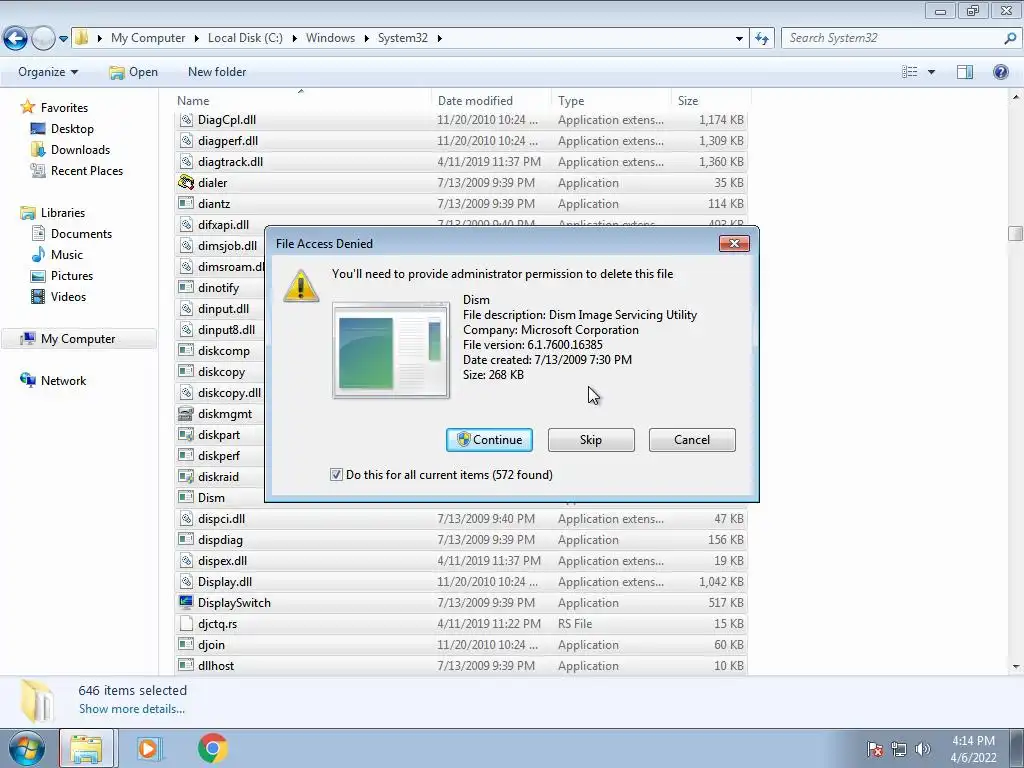
Task: Toggle the preview pane icon
Action: point(965,72)
